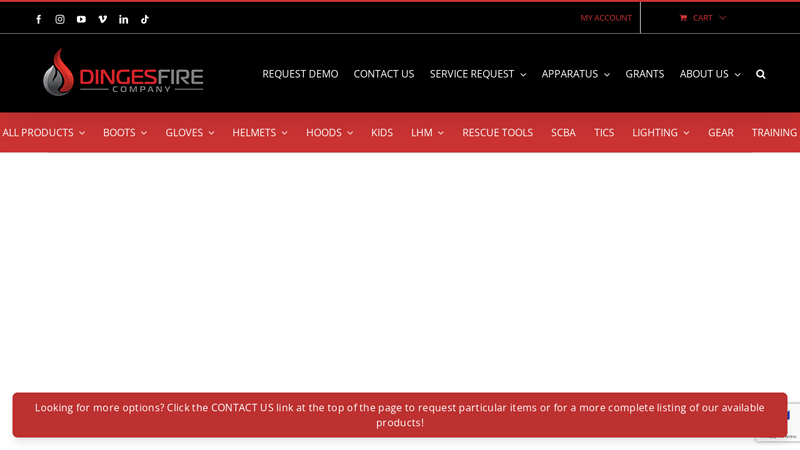Open the About Us dropdown
This screenshot has height=450, width=800.
(709, 74)
